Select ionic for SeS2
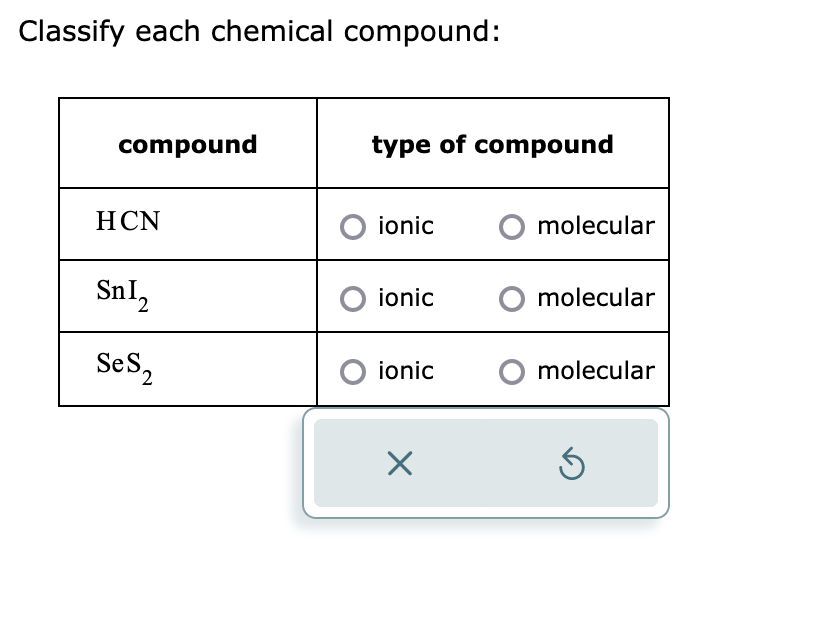The width and height of the screenshot is (816, 640). click(353, 371)
